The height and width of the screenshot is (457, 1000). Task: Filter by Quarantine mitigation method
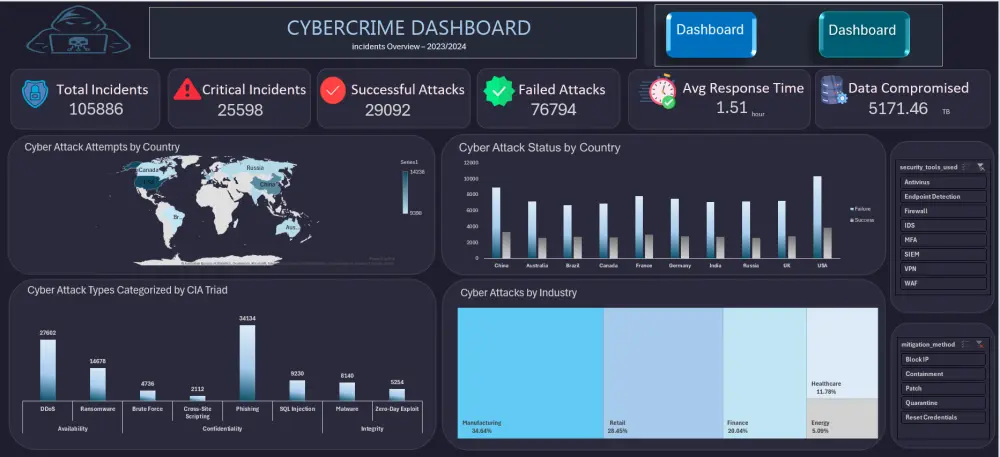(x=943, y=403)
